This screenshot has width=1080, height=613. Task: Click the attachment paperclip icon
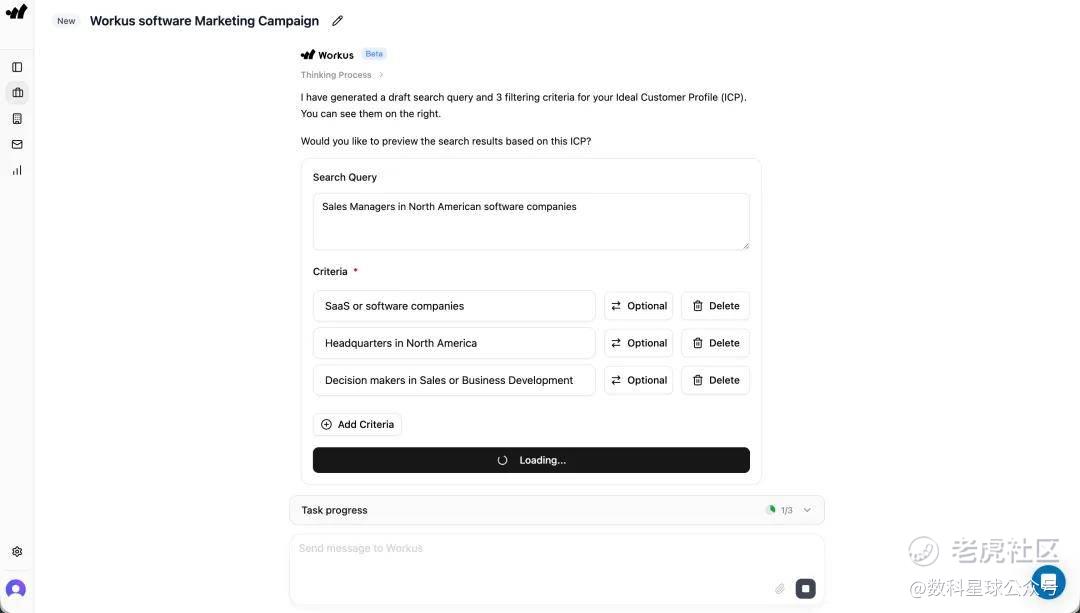(780, 589)
